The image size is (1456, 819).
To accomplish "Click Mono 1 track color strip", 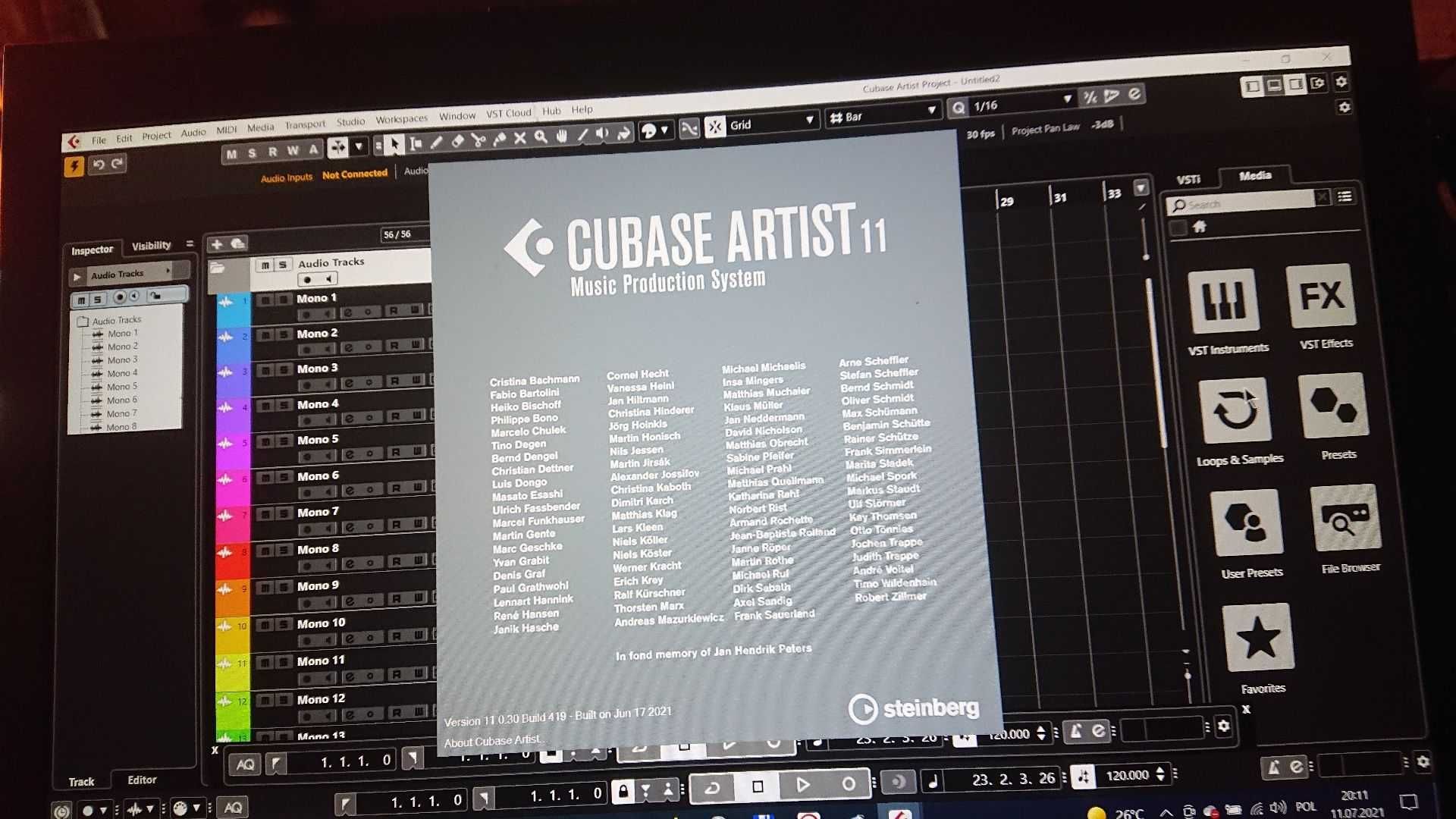I will tap(233, 309).
